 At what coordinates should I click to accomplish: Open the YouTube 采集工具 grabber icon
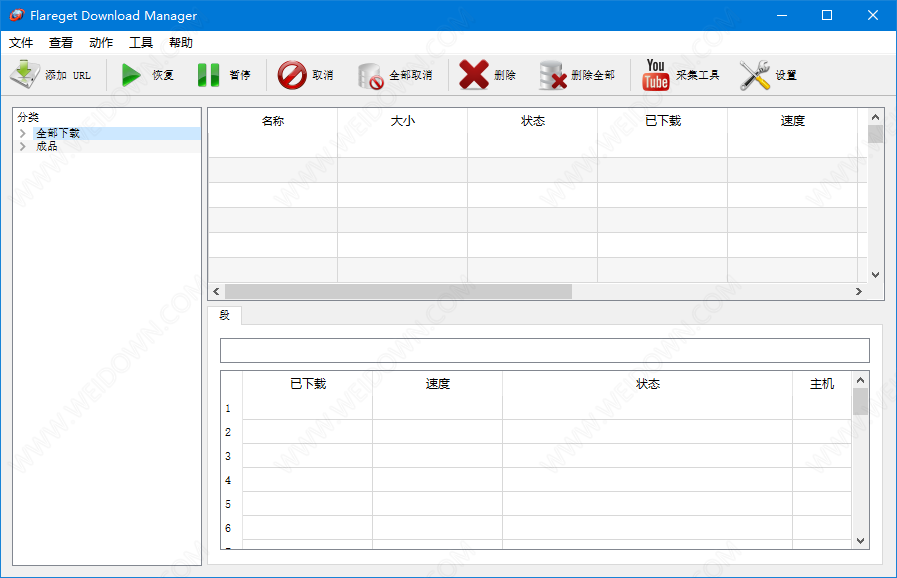[x=656, y=75]
